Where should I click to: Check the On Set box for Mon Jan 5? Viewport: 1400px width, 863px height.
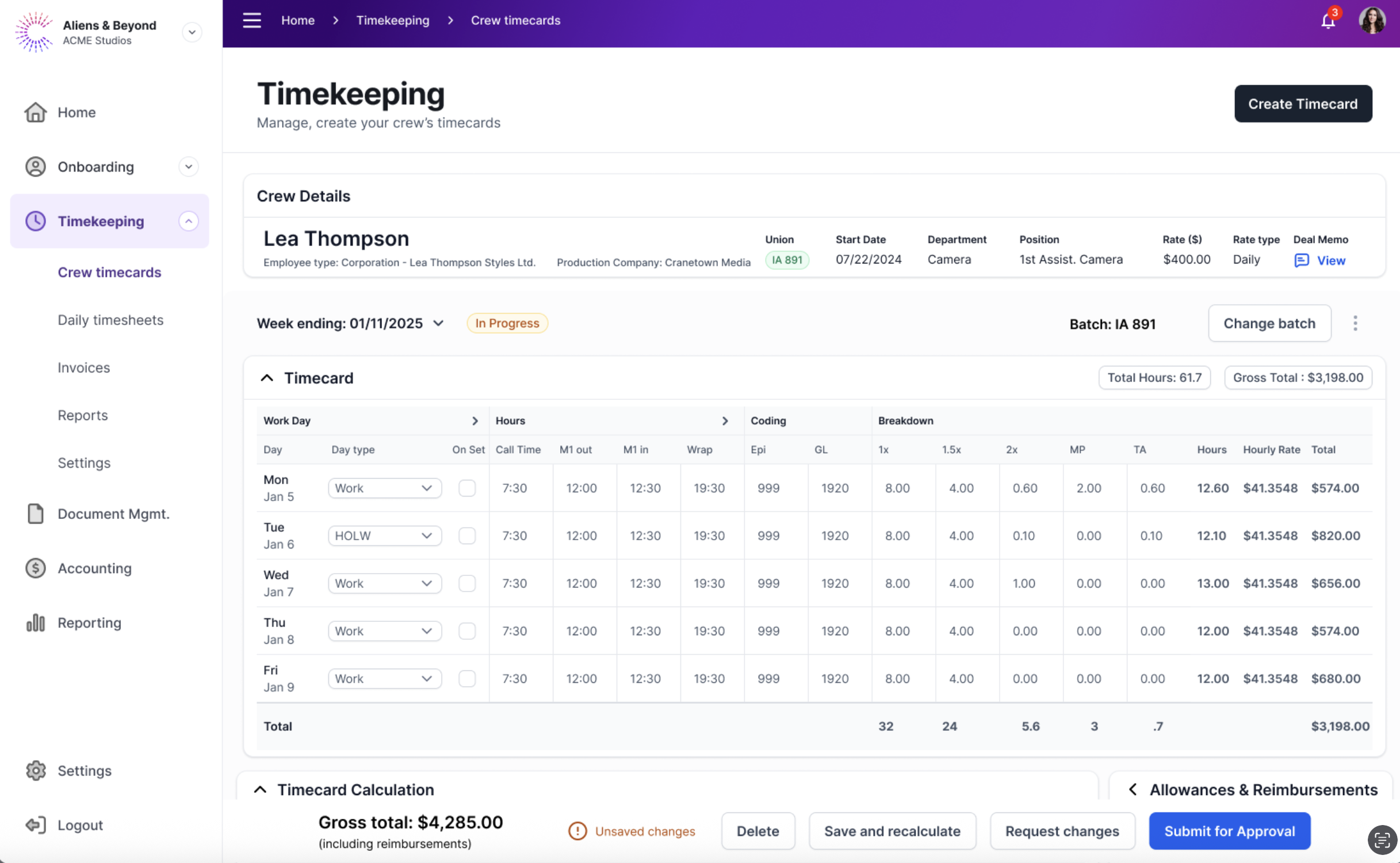467,488
